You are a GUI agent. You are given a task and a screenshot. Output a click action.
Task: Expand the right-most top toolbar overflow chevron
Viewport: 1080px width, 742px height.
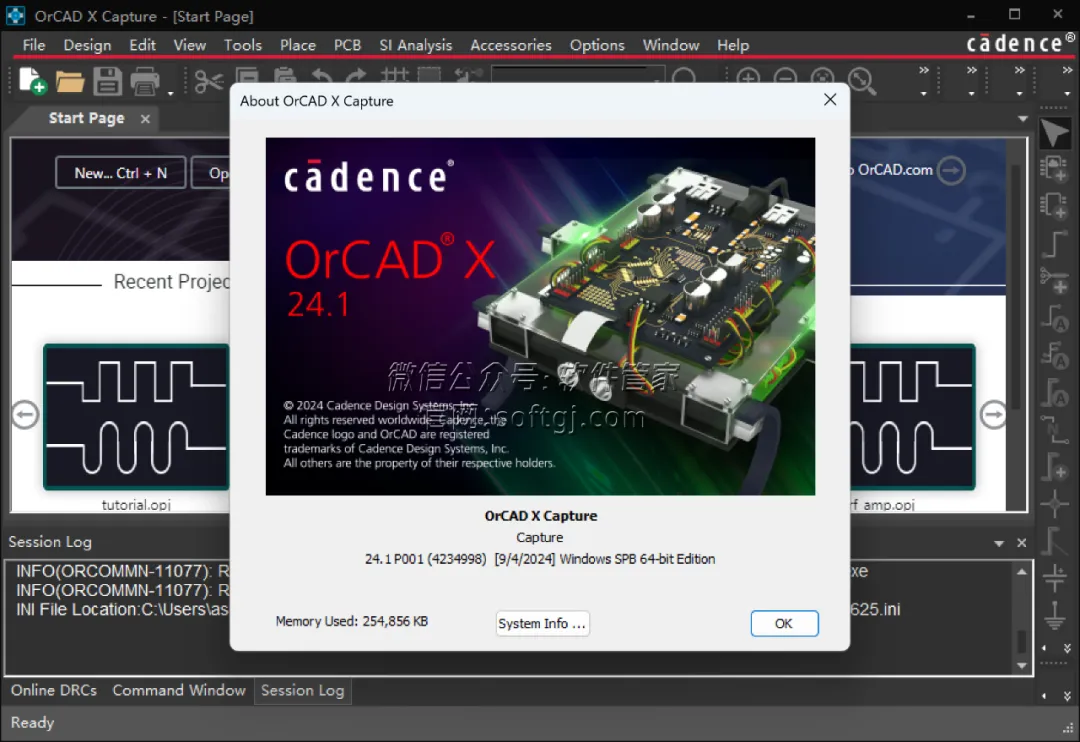pos(1067,71)
